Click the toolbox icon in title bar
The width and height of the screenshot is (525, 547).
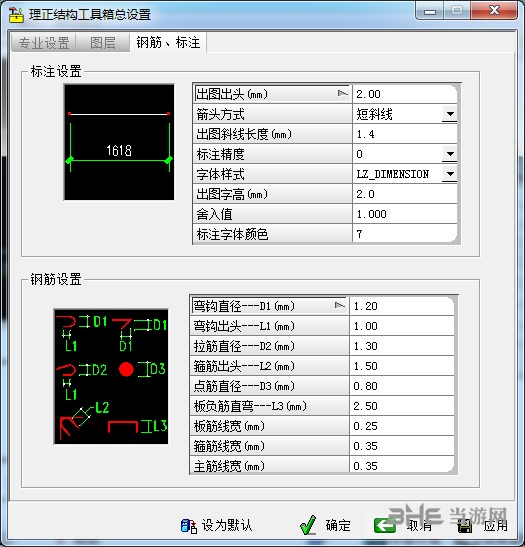click(15, 14)
